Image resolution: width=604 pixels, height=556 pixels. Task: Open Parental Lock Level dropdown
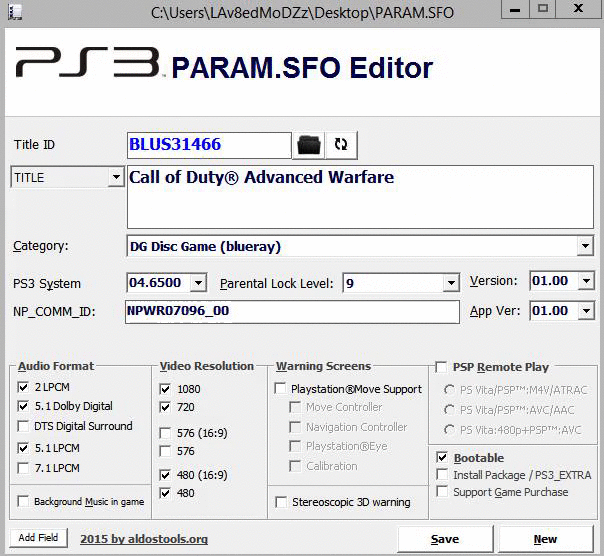pos(450,284)
